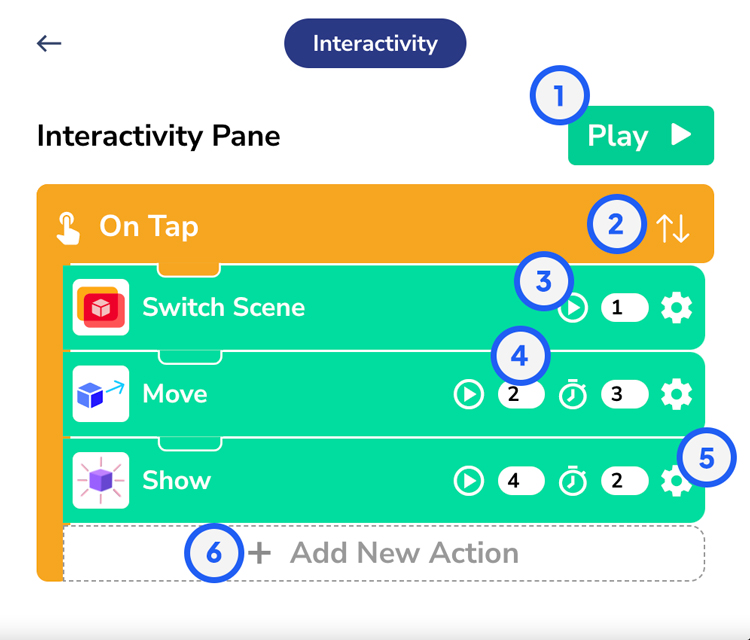Open the Interactivity tab pill
The width and height of the screenshot is (750, 640).
pyautogui.click(x=375, y=43)
